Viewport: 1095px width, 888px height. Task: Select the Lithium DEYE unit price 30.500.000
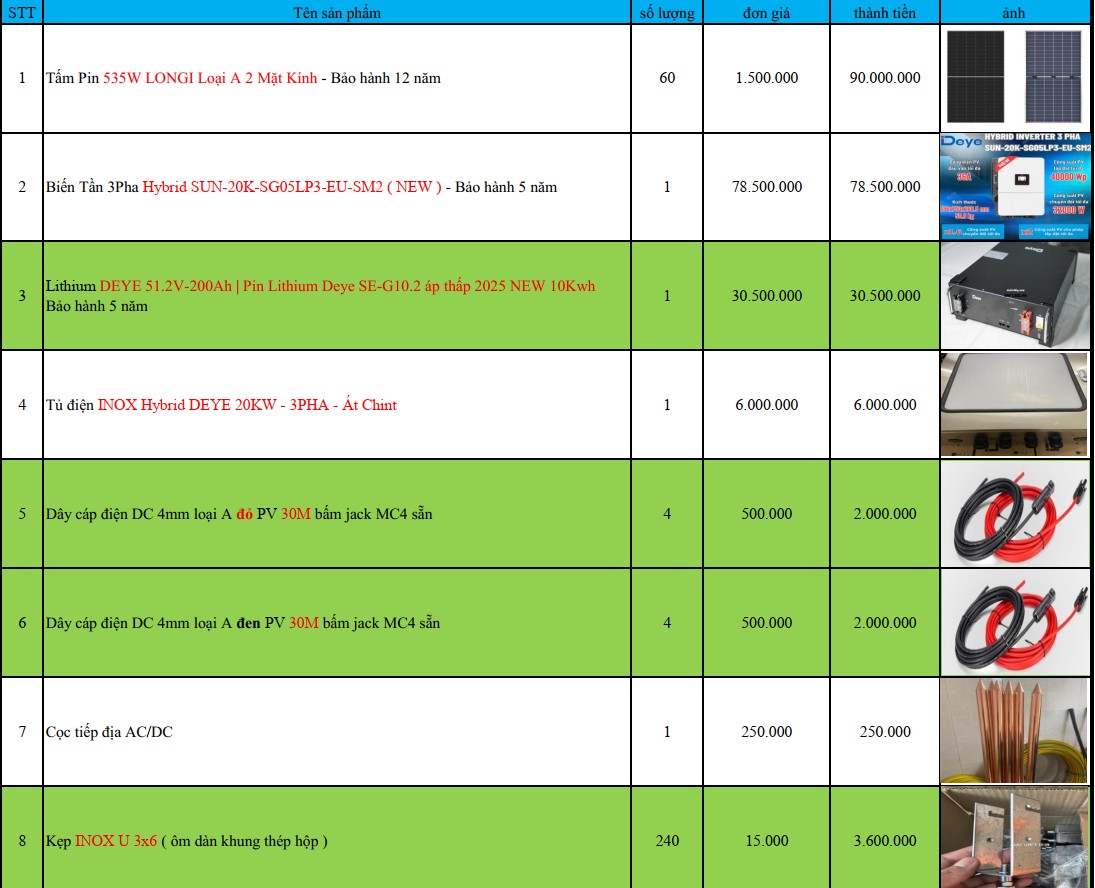[766, 296]
